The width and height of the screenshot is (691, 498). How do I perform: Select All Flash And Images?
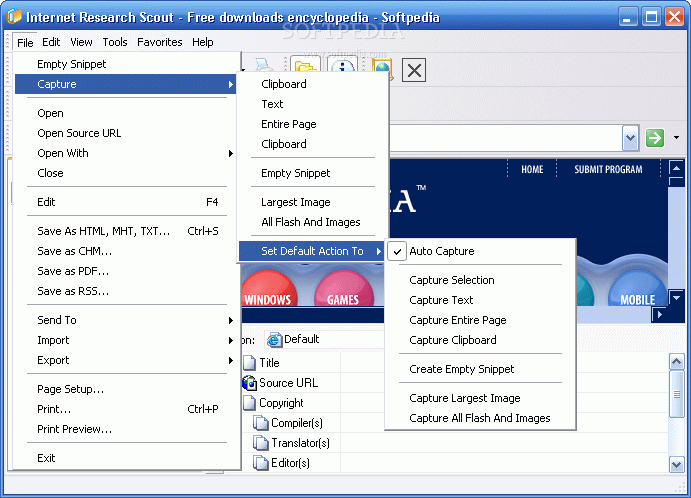(x=313, y=222)
